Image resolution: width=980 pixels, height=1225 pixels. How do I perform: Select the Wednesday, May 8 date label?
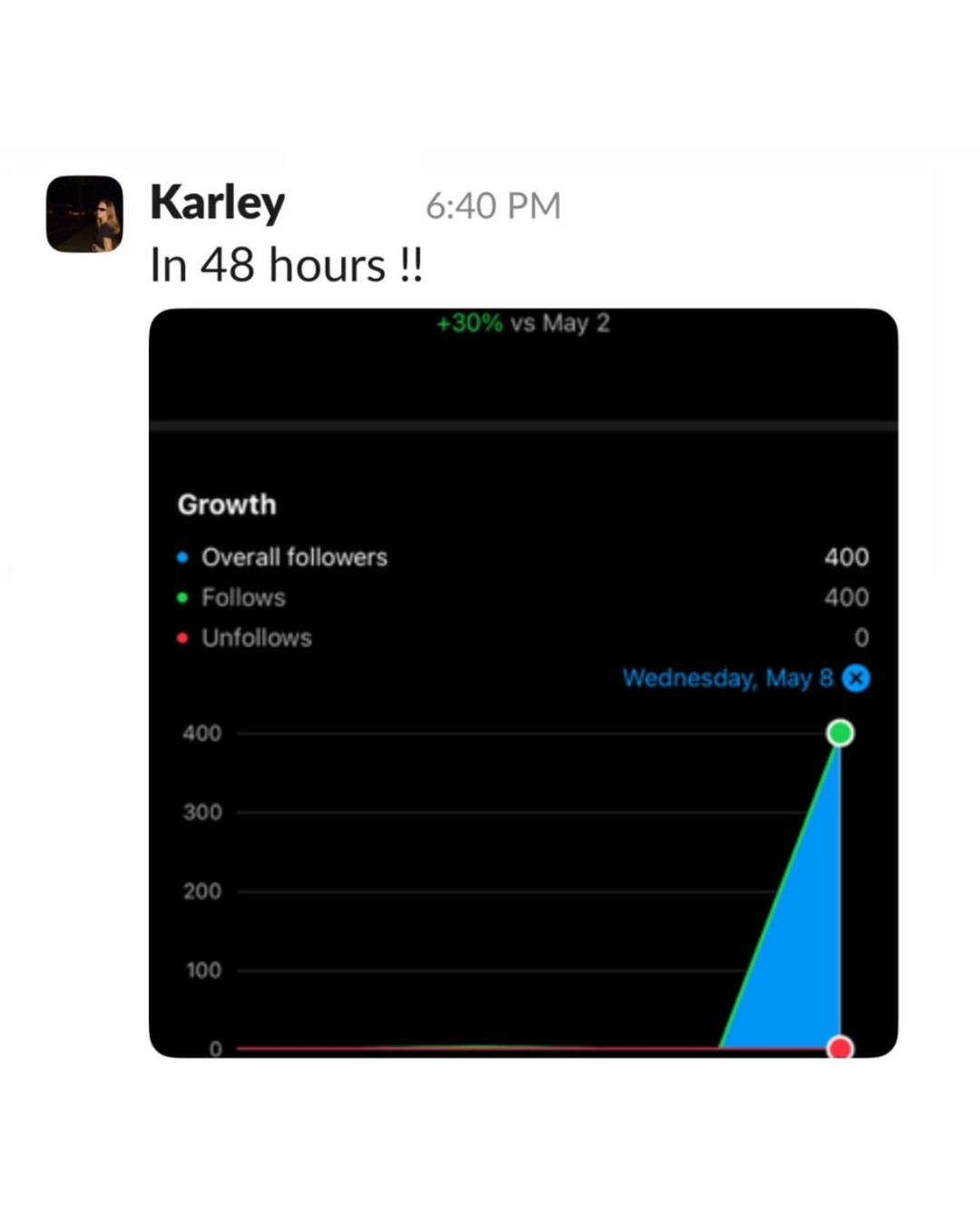[727, 678]
